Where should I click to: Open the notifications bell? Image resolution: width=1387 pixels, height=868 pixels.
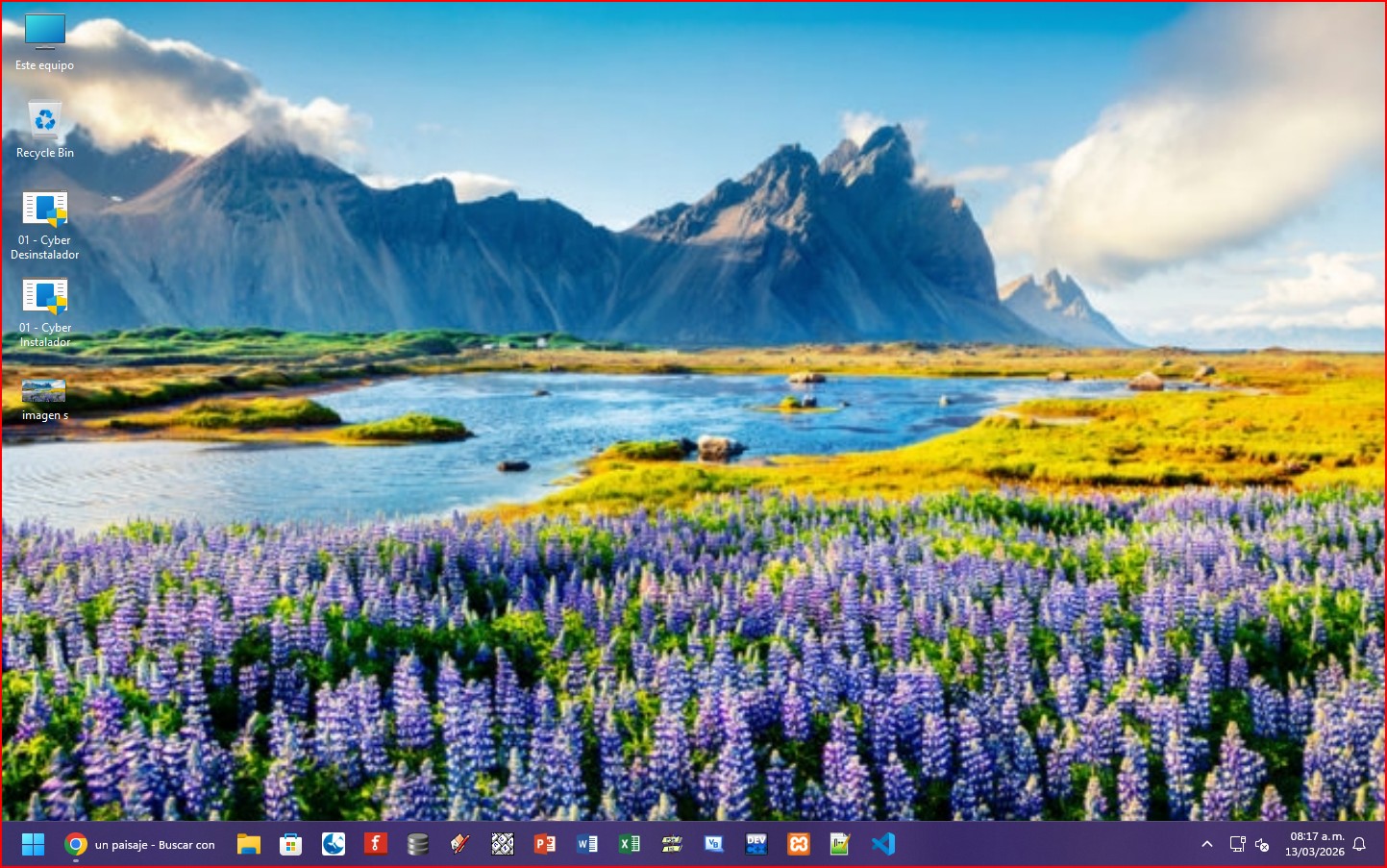(1359, 844)
